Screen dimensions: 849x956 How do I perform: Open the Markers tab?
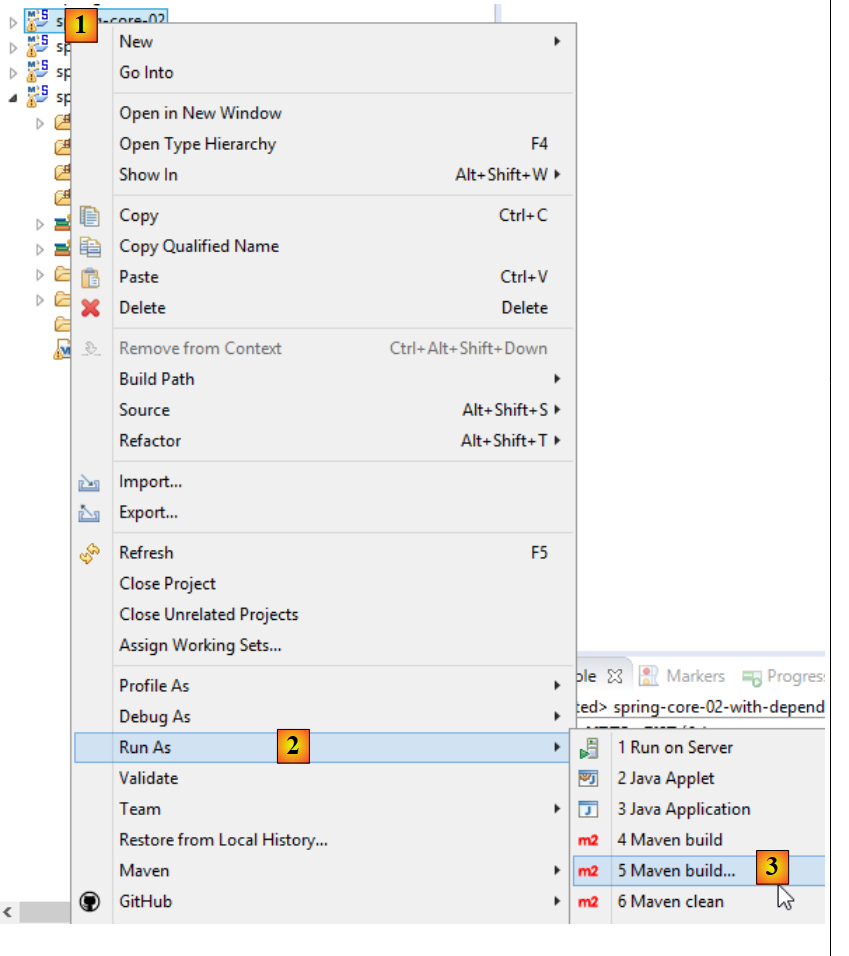(x=682, y=677)
